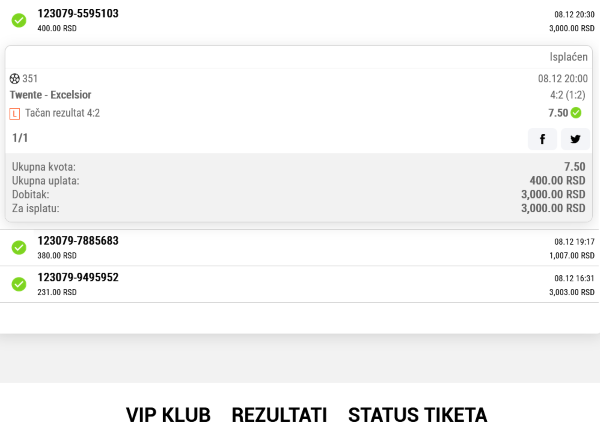This screenshot has width=600, height=437.
Task: Click the football sport icon beside 351
Action: [15, 79]
